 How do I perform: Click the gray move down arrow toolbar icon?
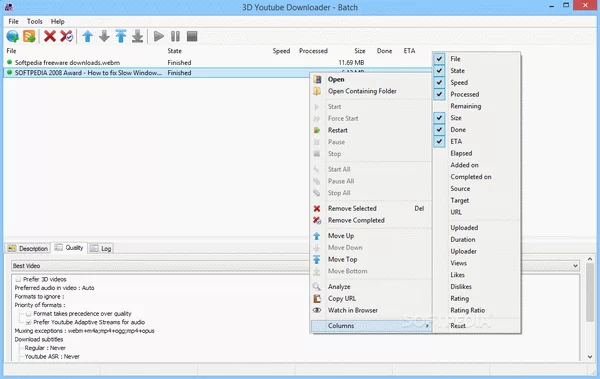[x=104, y=36]
